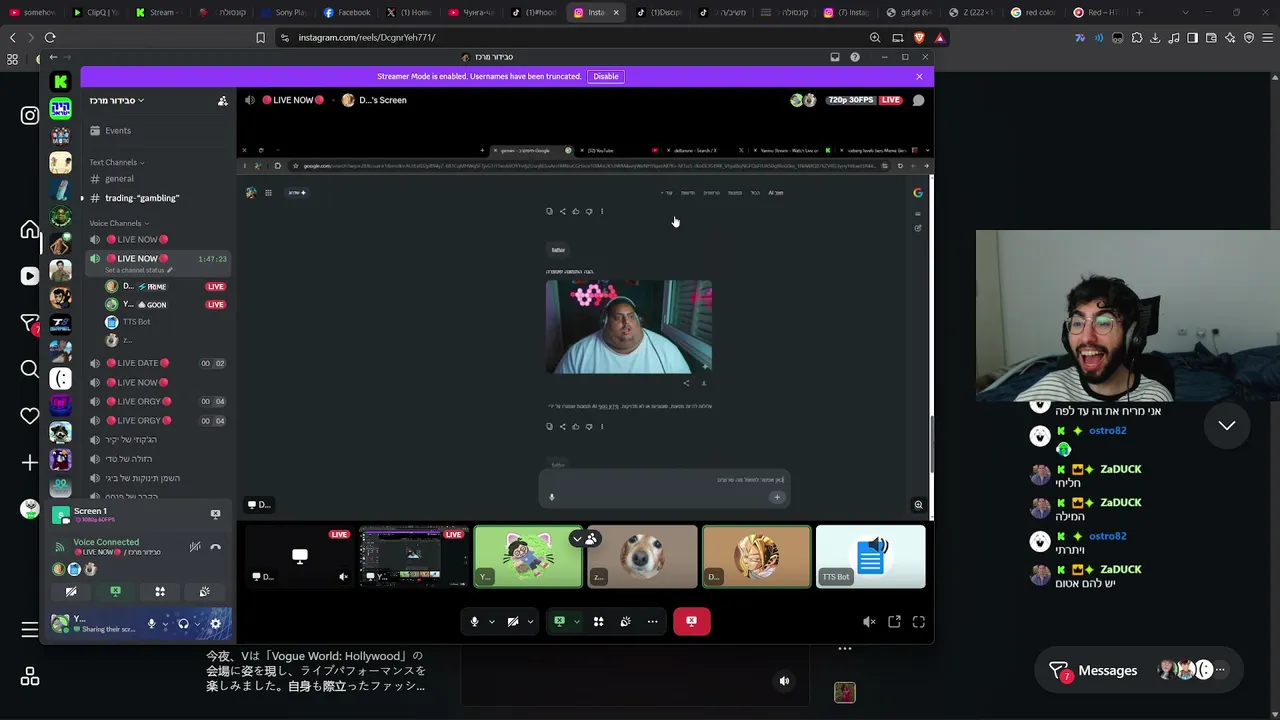
Task: Open microphone options arrow in call bar
Action: click(x=492, y=622)
